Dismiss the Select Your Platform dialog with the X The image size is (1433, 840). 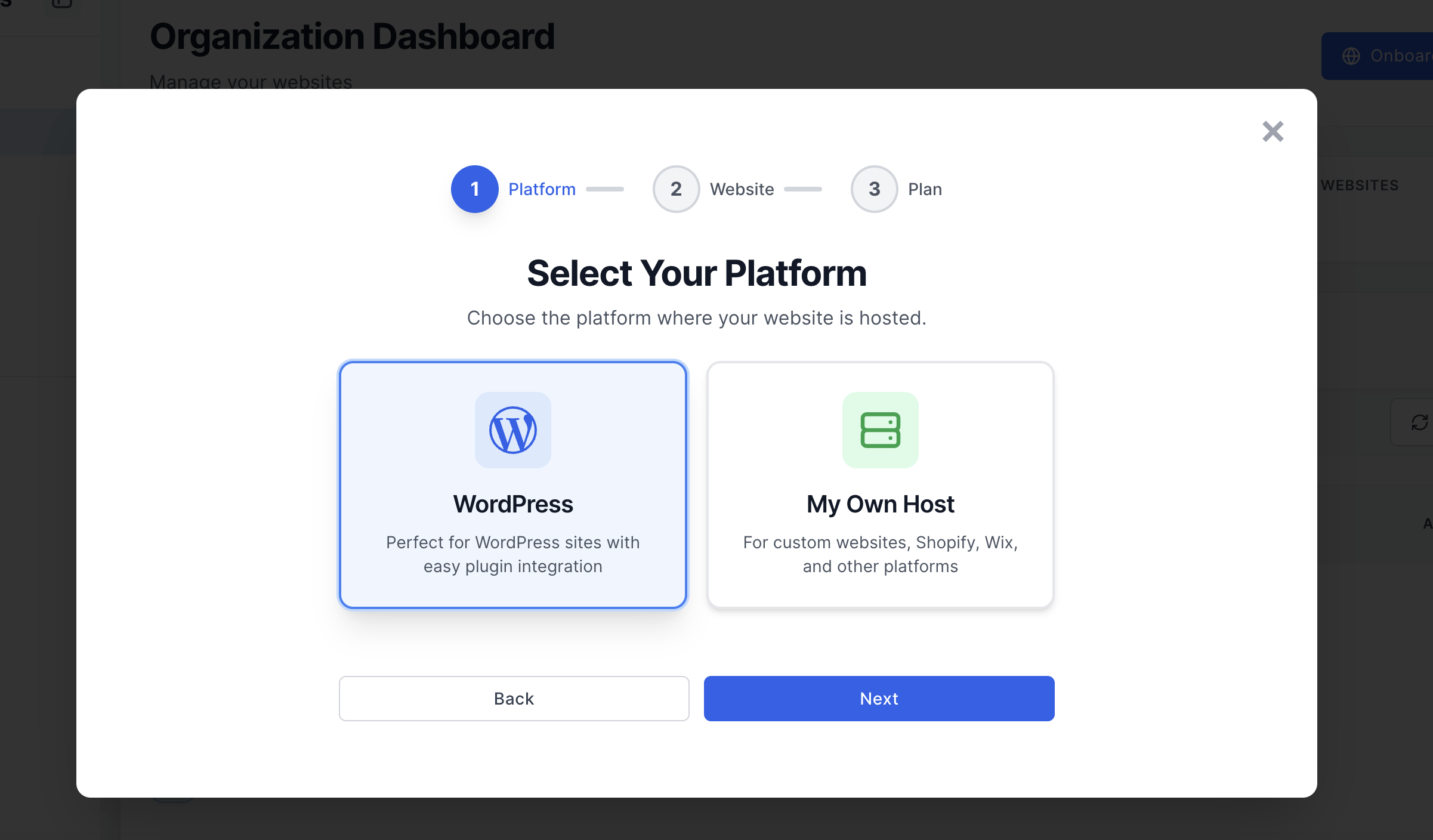tap(1273, 131)
